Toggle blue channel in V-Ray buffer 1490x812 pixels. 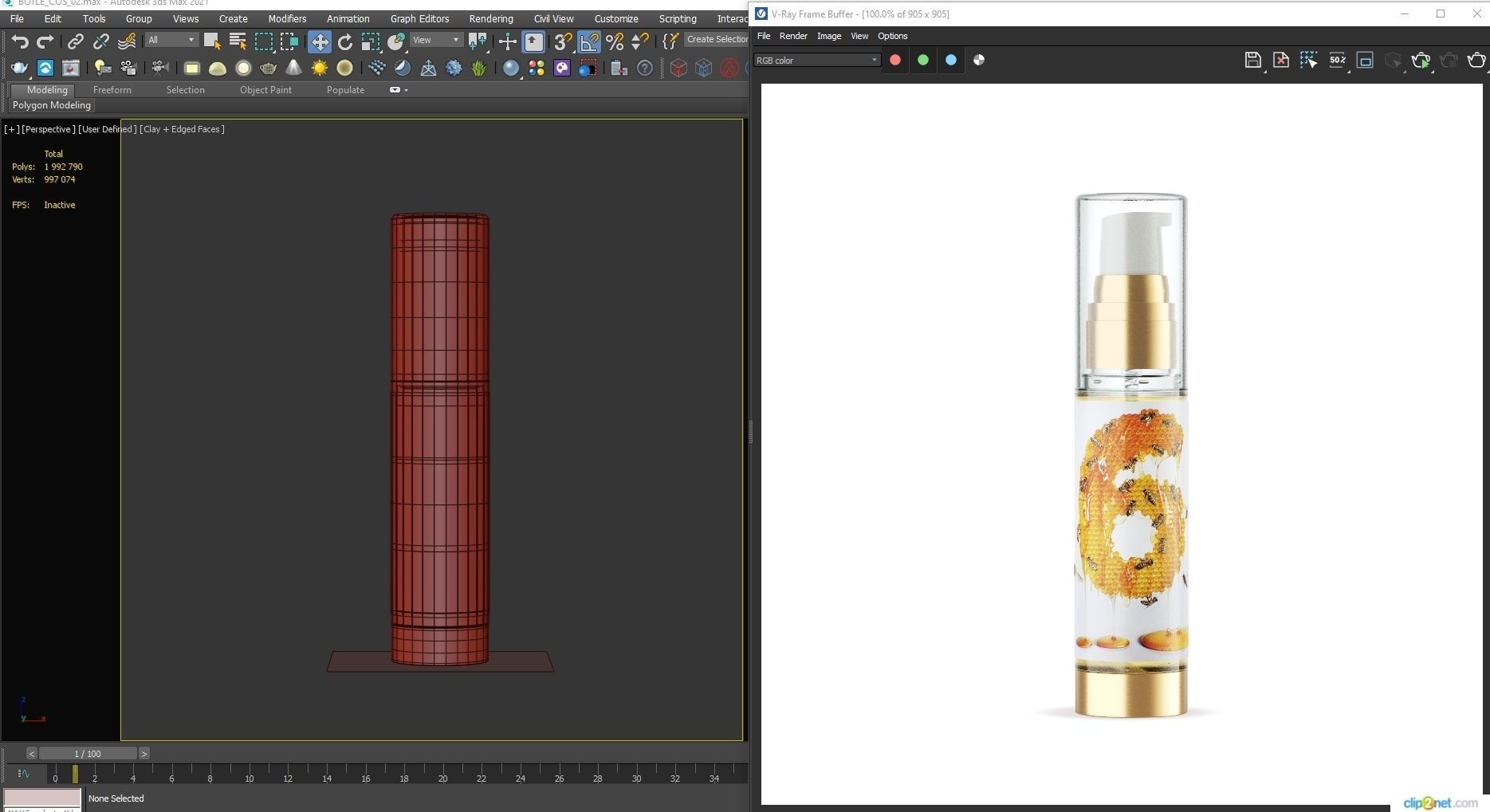tap(951, 60)
